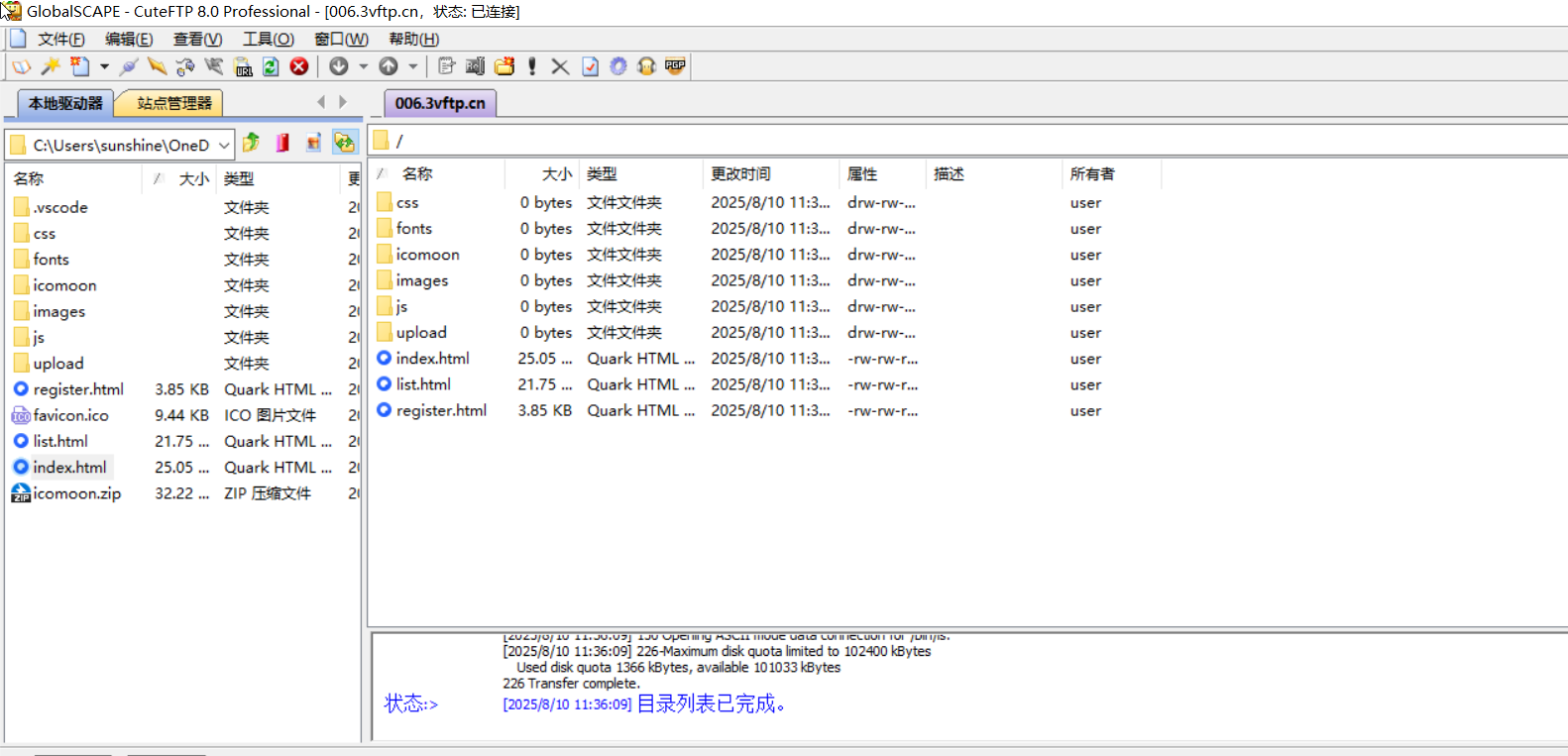Screen dimensions: 1568x756
Task: Open the local path C:\Users\sunshine dropdown
Action: [x=224, y=145]
